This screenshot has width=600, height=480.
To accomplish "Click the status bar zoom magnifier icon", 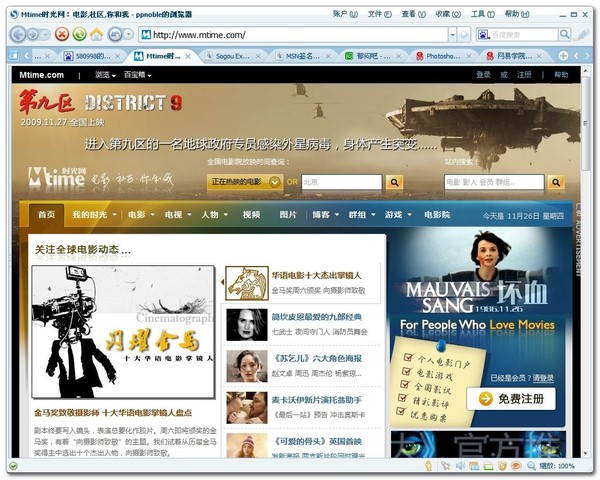I will coord(531,466).
